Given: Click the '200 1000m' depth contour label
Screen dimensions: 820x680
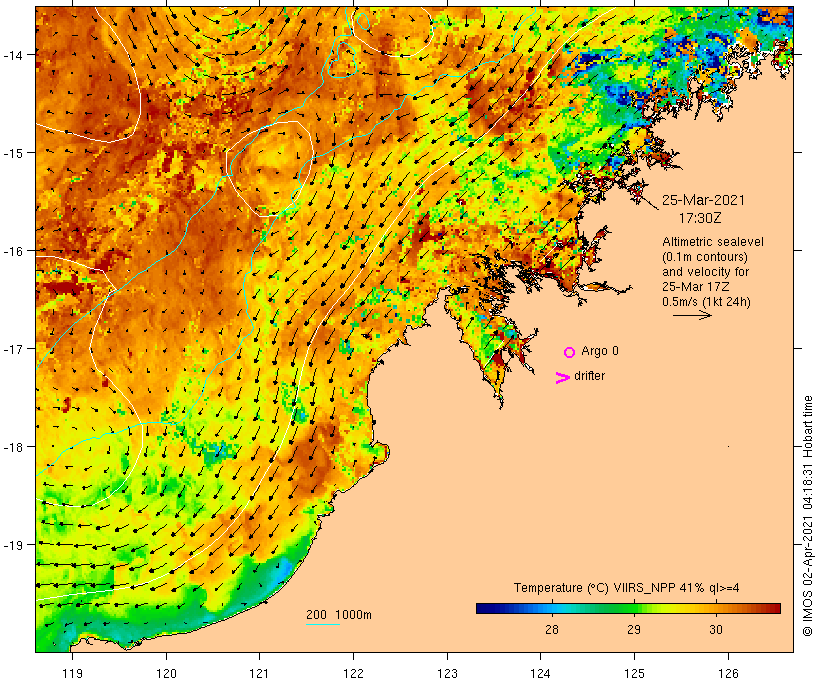Looking at the screenshot, I should coord(339,615).
